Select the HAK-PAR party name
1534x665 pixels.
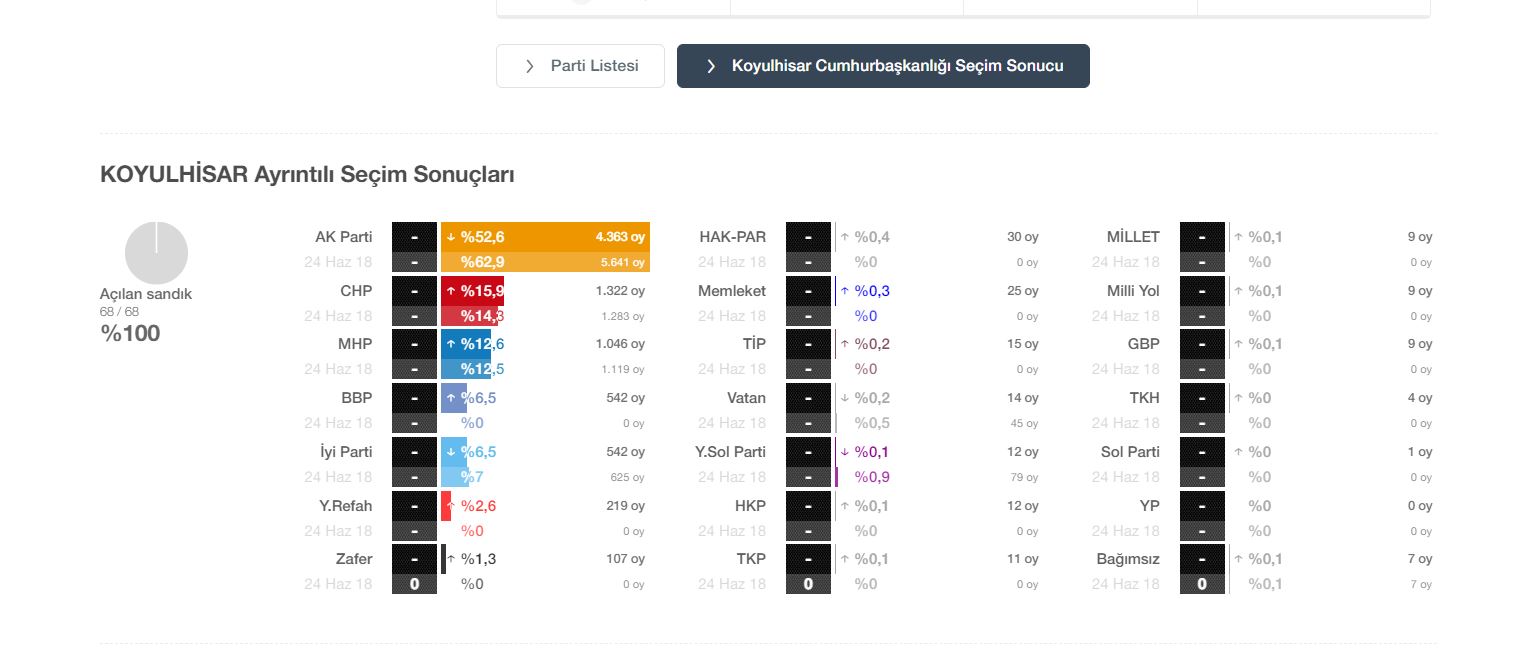(x=733, y=237)
